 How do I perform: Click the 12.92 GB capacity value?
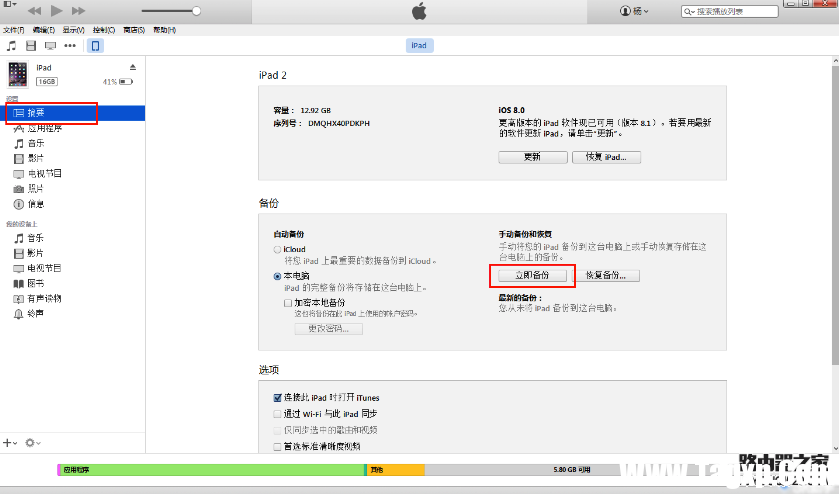pos(316,110)
